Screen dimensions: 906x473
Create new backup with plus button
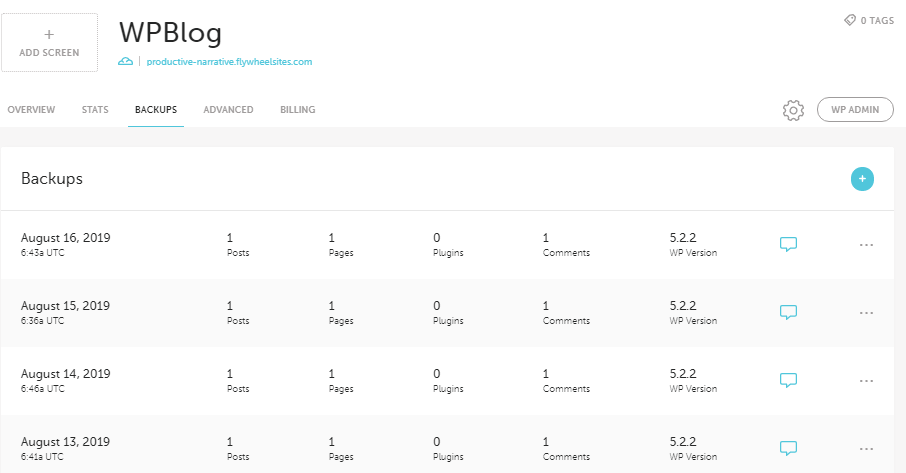[x=862, y=179]
